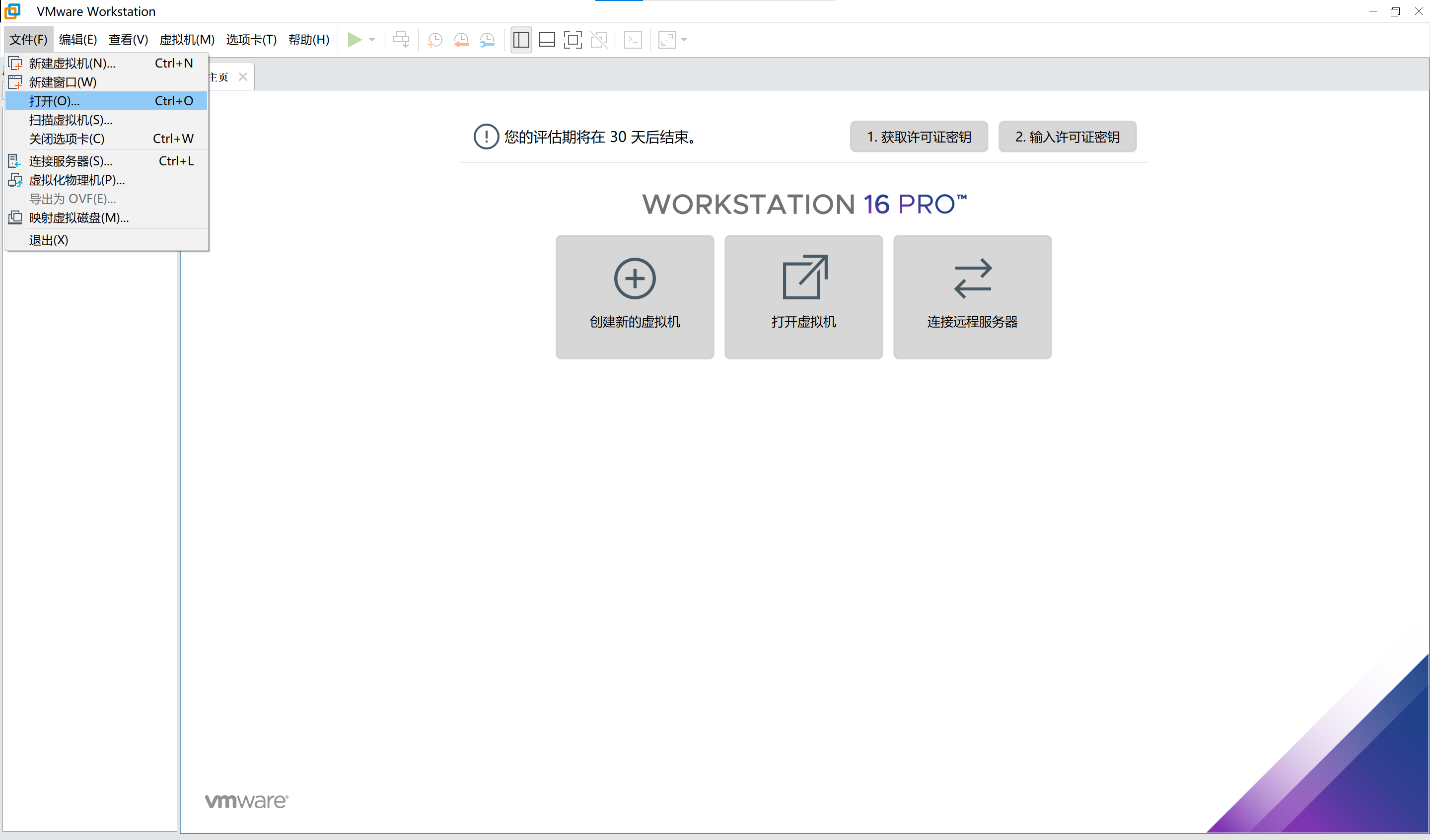Click the map virtual disk icon
The height and width of the screenshot is (840, 1430).
(15, 218)
